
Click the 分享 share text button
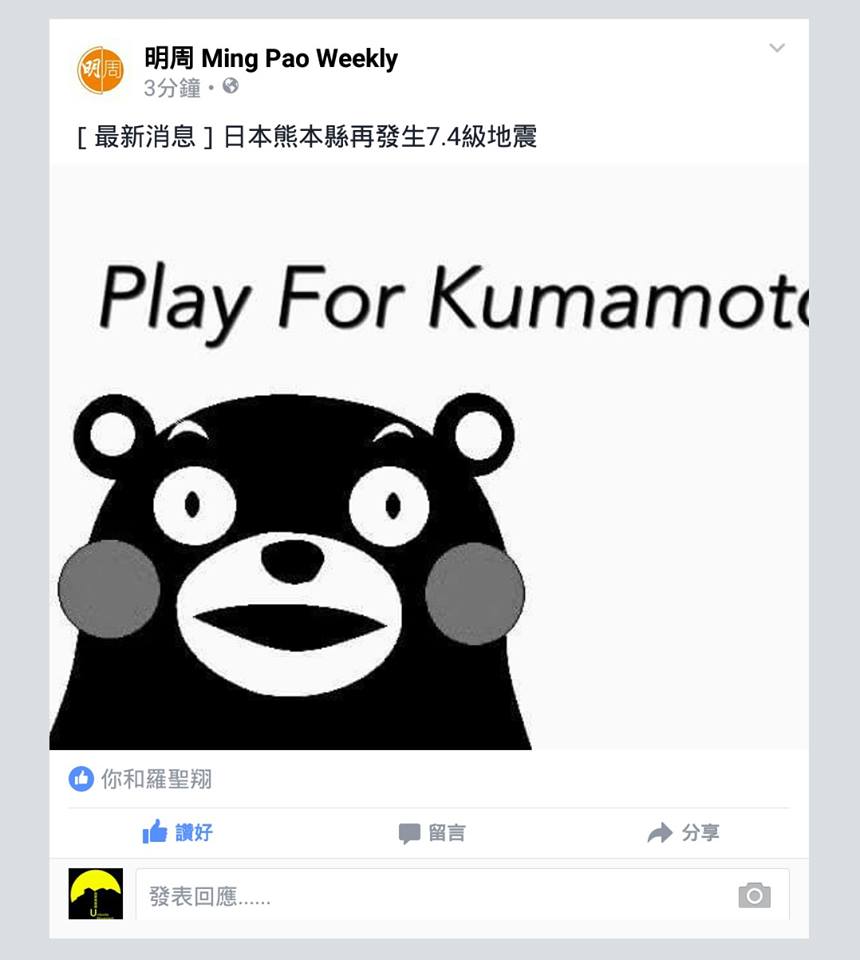[700, 833]
